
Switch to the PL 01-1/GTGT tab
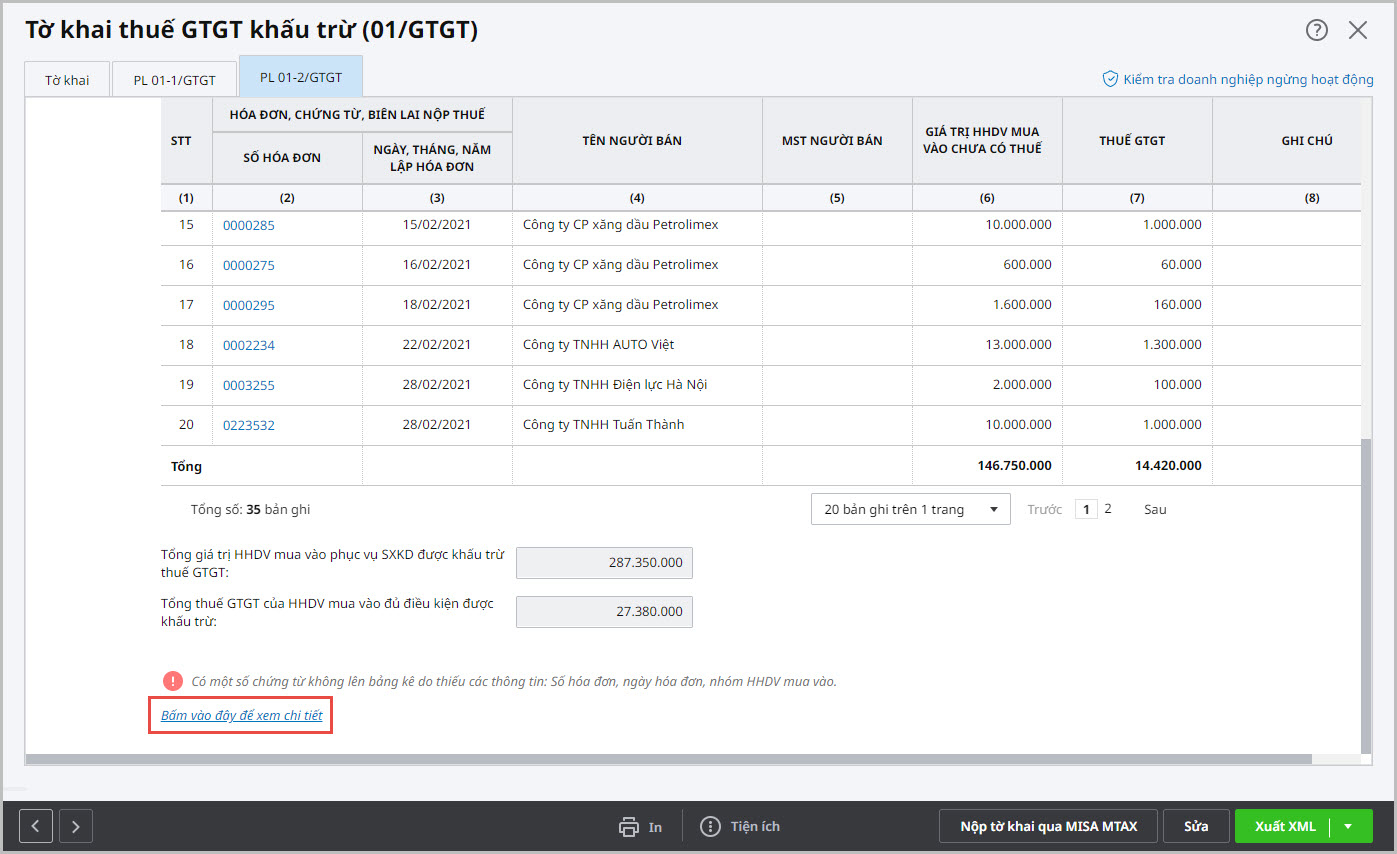click(174, 80)
